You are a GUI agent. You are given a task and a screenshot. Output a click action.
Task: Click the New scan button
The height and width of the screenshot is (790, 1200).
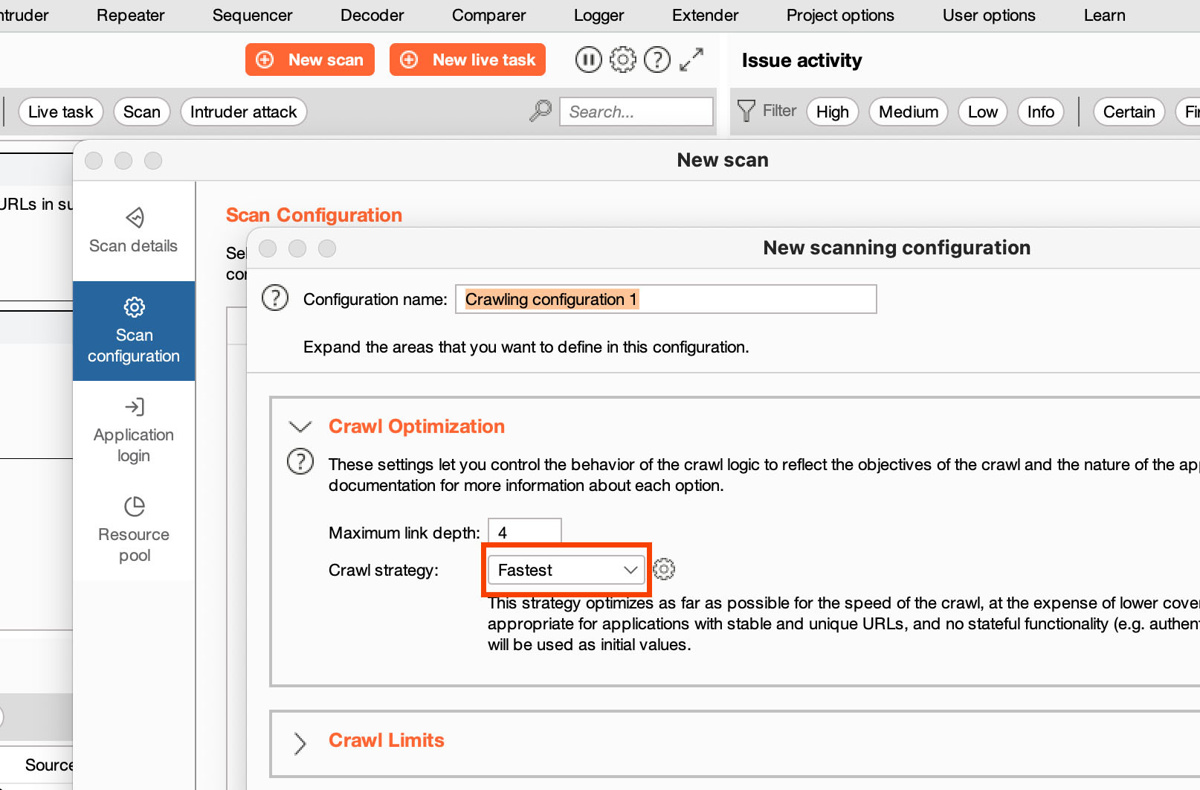tap(310, 60)
